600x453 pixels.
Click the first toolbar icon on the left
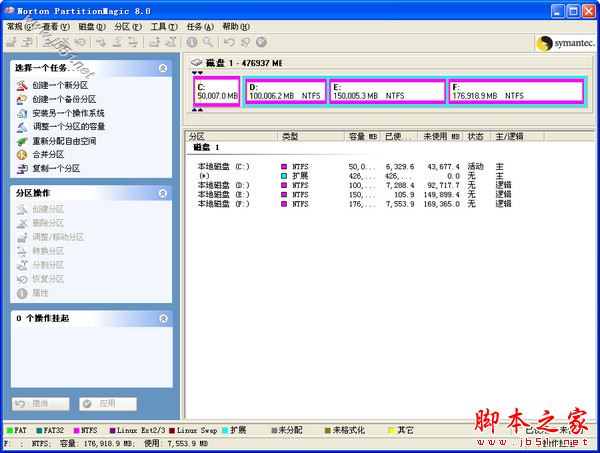point(11,42)
